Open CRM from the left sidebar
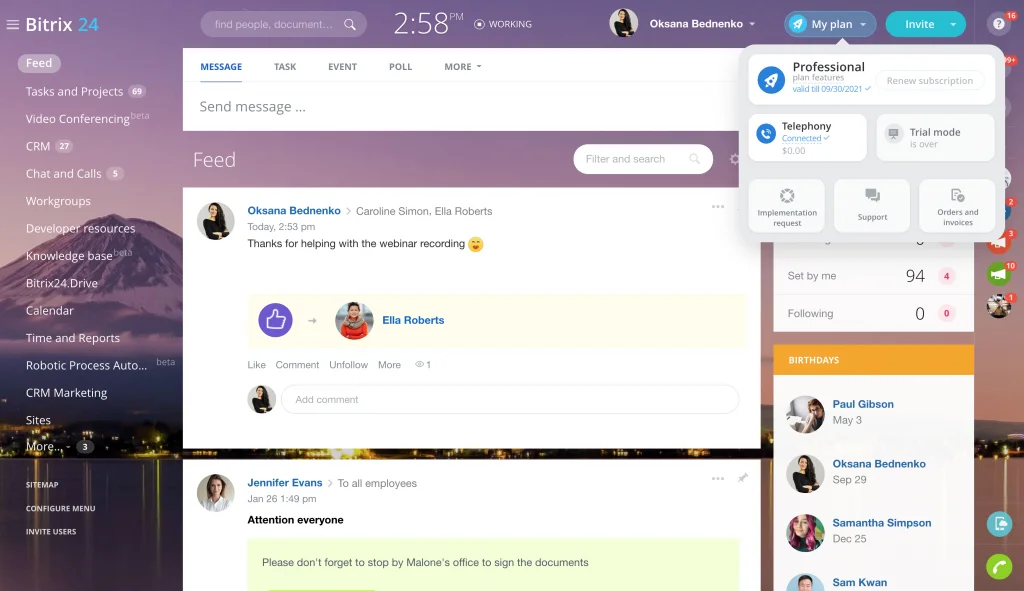 [38, 145]
